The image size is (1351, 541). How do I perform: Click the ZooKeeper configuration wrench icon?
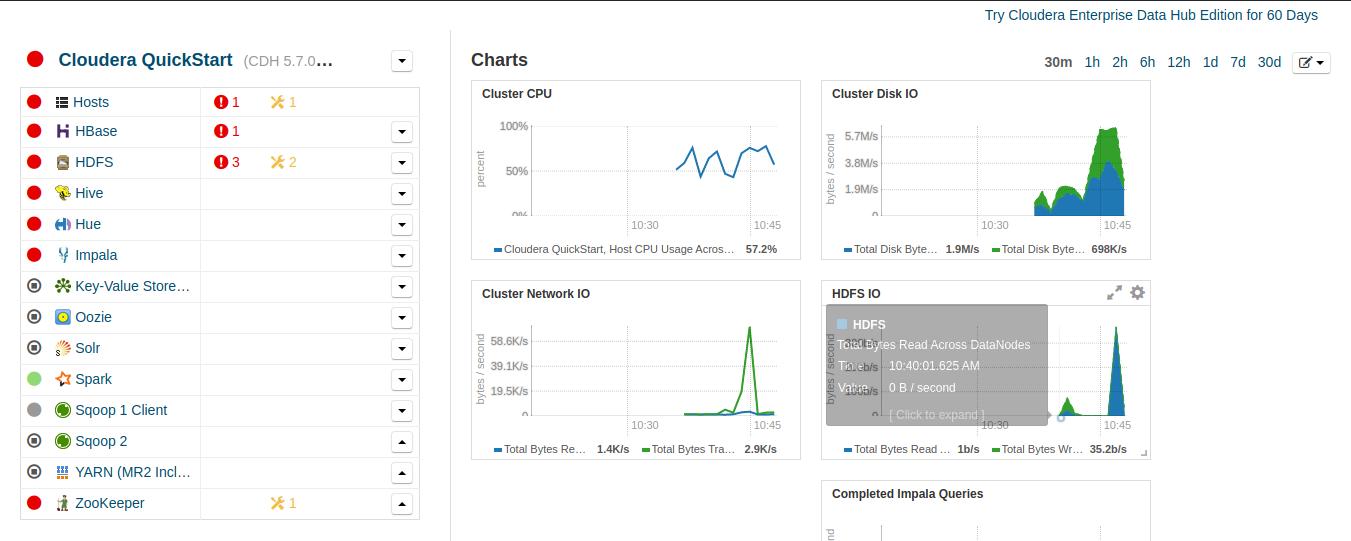278,503
